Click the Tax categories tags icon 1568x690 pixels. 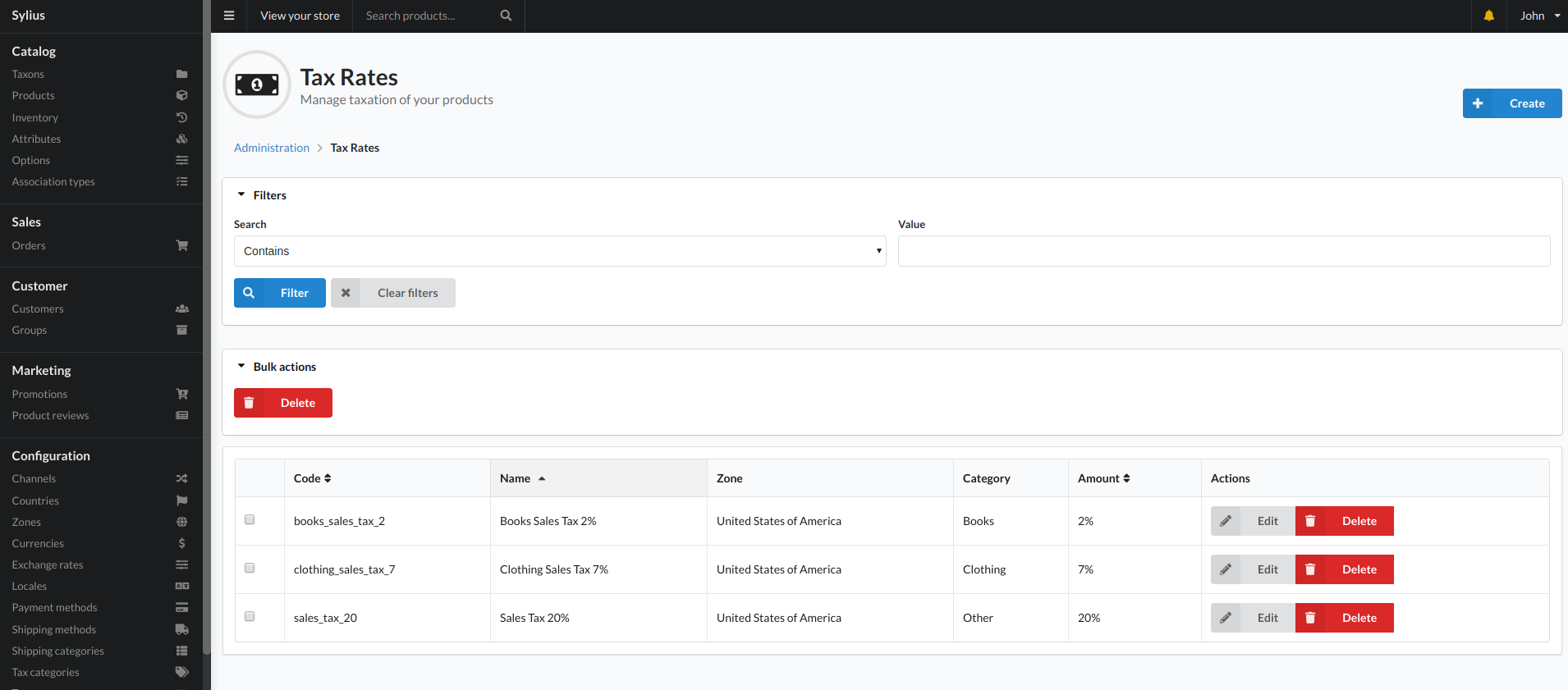(x=181, y=672)
